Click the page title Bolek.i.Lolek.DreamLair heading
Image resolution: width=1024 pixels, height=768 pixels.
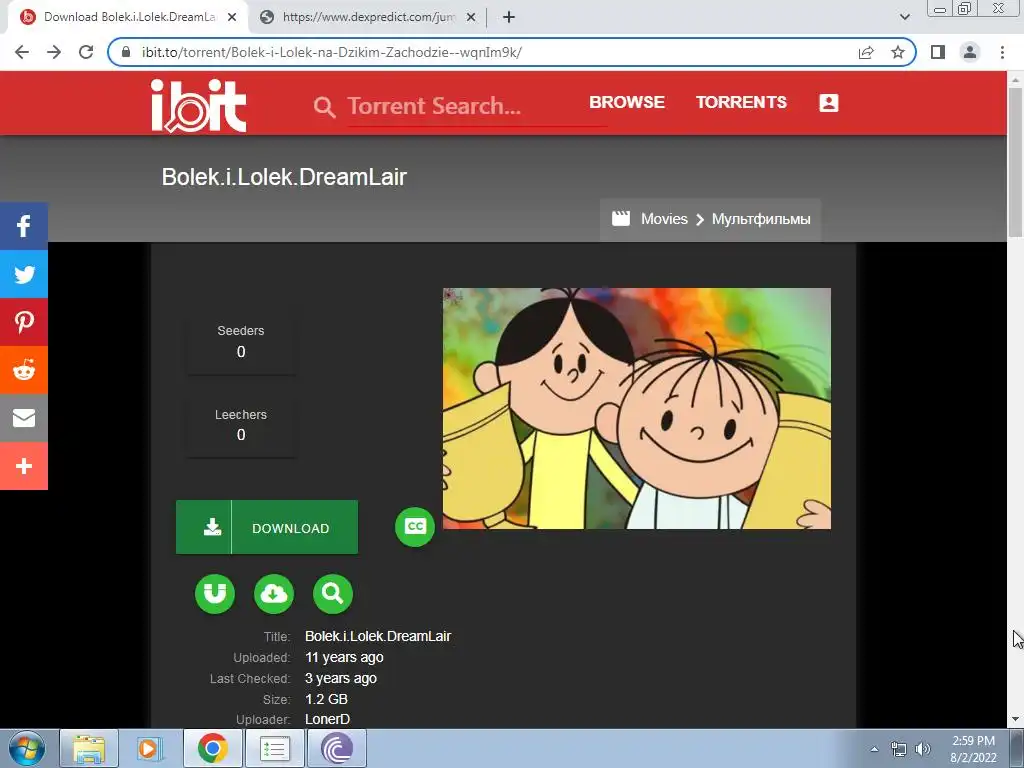(x=284, y=177)
